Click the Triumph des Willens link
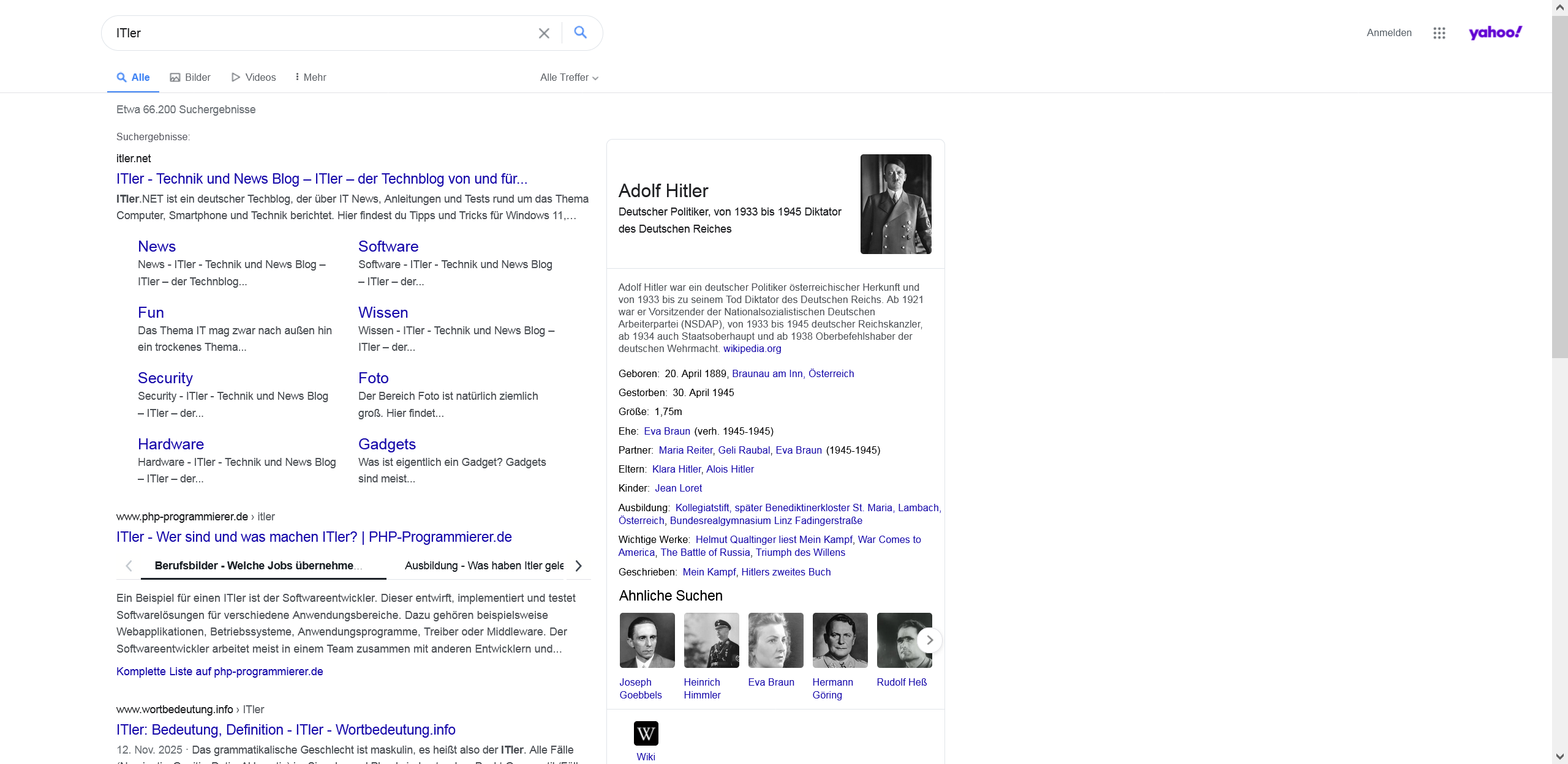Screen dimensions: 1568x764 801,552
